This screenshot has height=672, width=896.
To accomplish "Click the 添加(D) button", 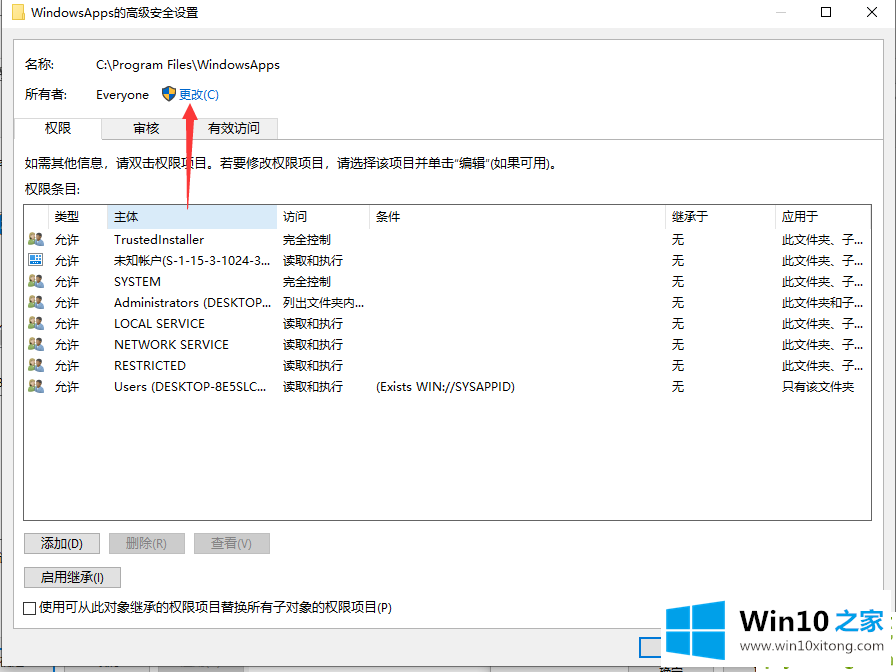I will 62,543.
